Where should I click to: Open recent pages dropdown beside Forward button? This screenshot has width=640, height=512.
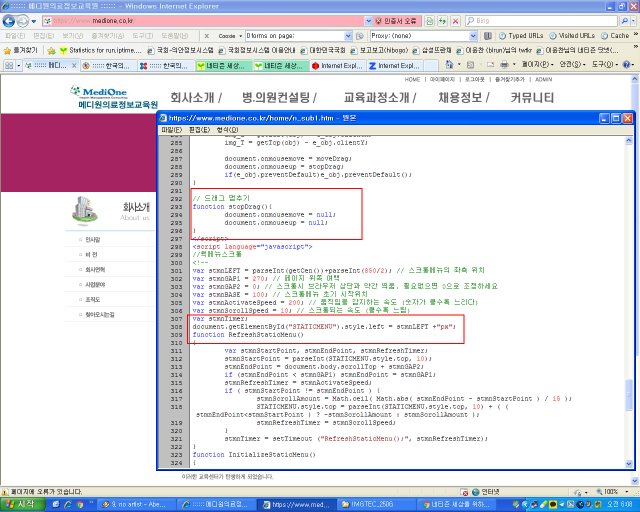(34, 21)
